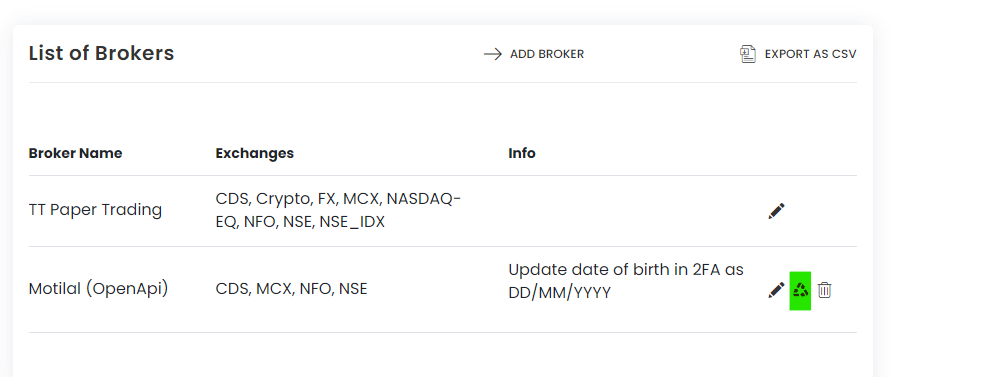Click the arrow icon beside ADD BROKER
985x377 pixels.
[x=492, y=54]
